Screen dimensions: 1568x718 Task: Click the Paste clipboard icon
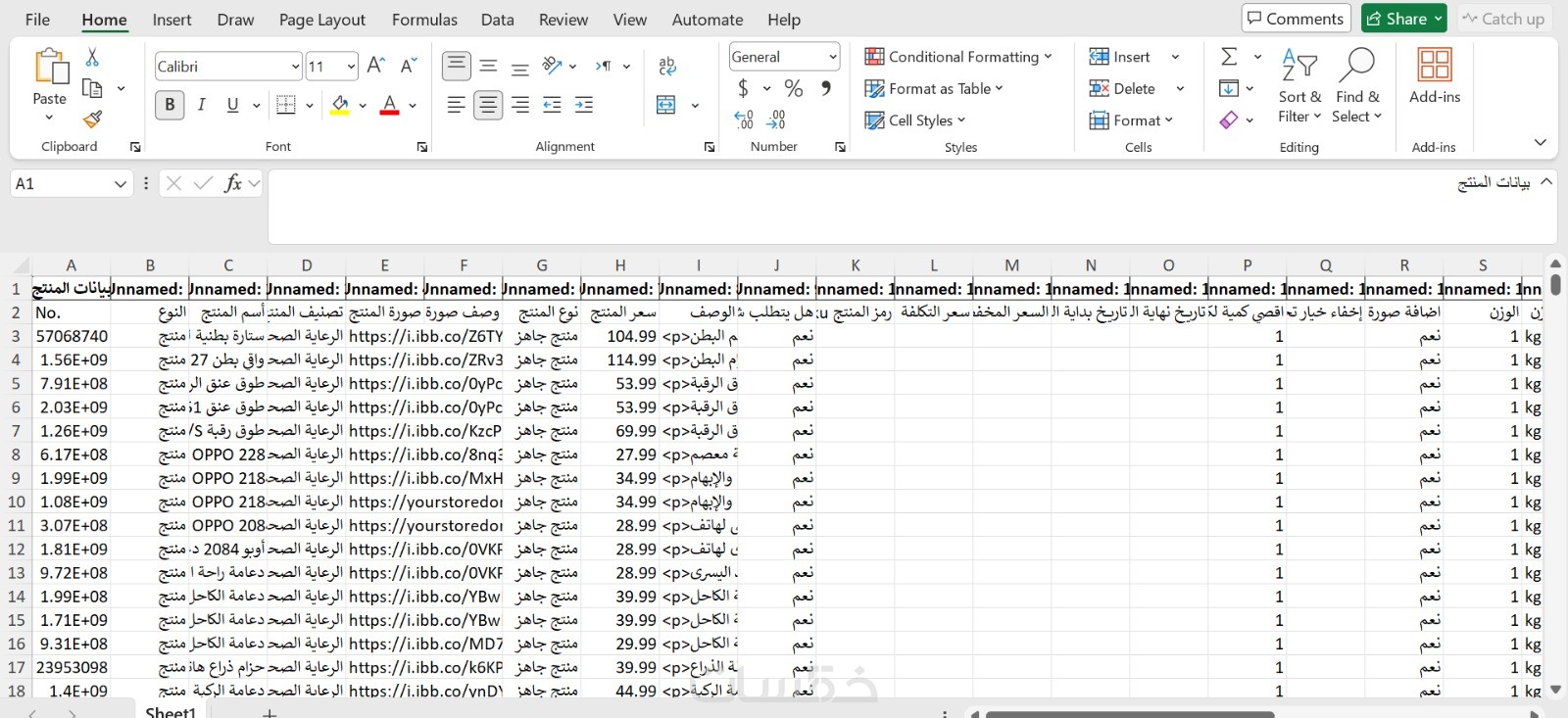point(50,67)
